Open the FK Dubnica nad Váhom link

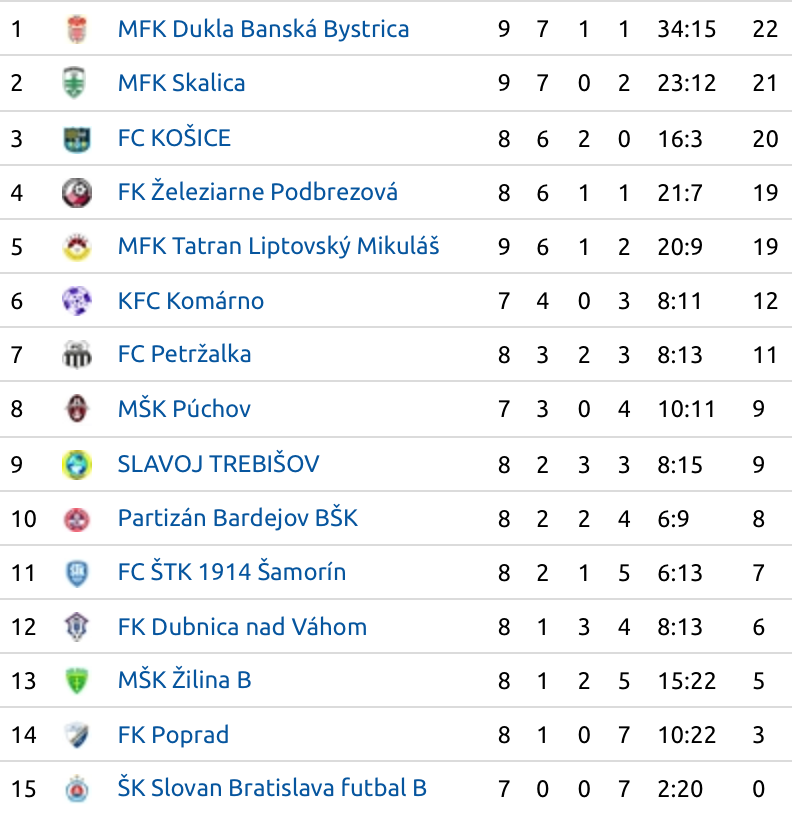242,627
